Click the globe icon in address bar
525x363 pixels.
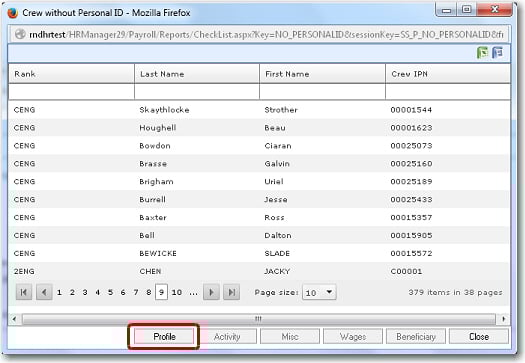coord(20,34)
